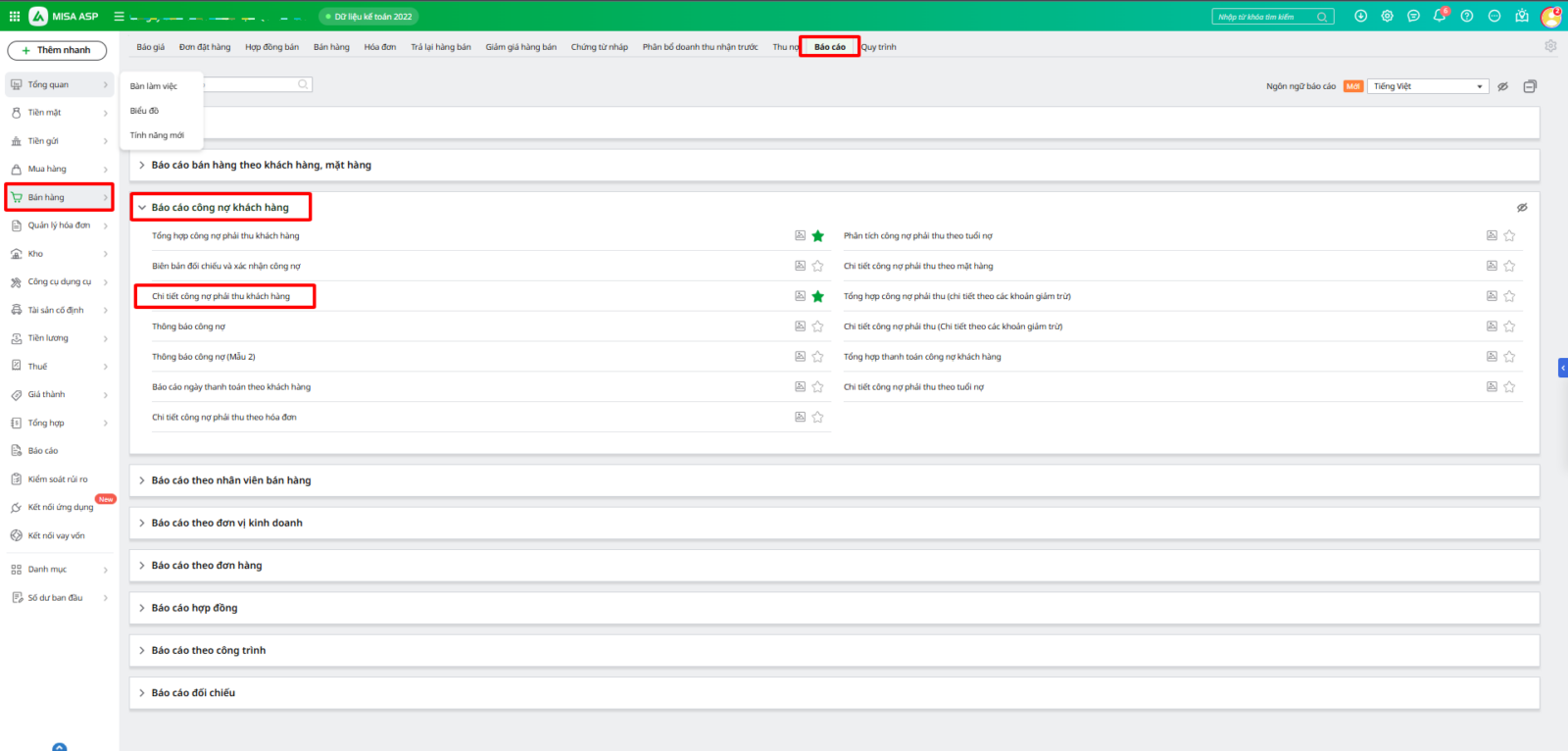Viewport: 1568px width, 751px height.
Task: Expand Báo cáo hợp đồng section
Action: (x=194, y=608)
